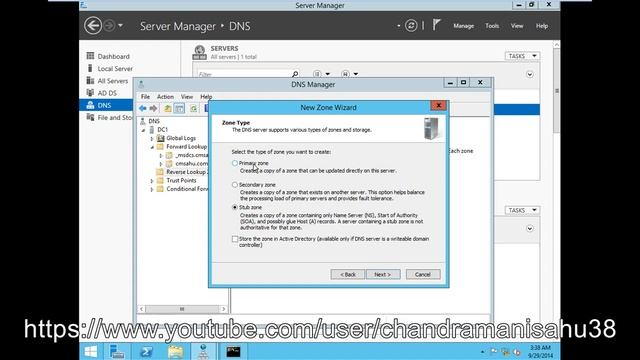Select the Reverse Lookup Zones folder
Screen dimensions: 640x360
[182, 172]
